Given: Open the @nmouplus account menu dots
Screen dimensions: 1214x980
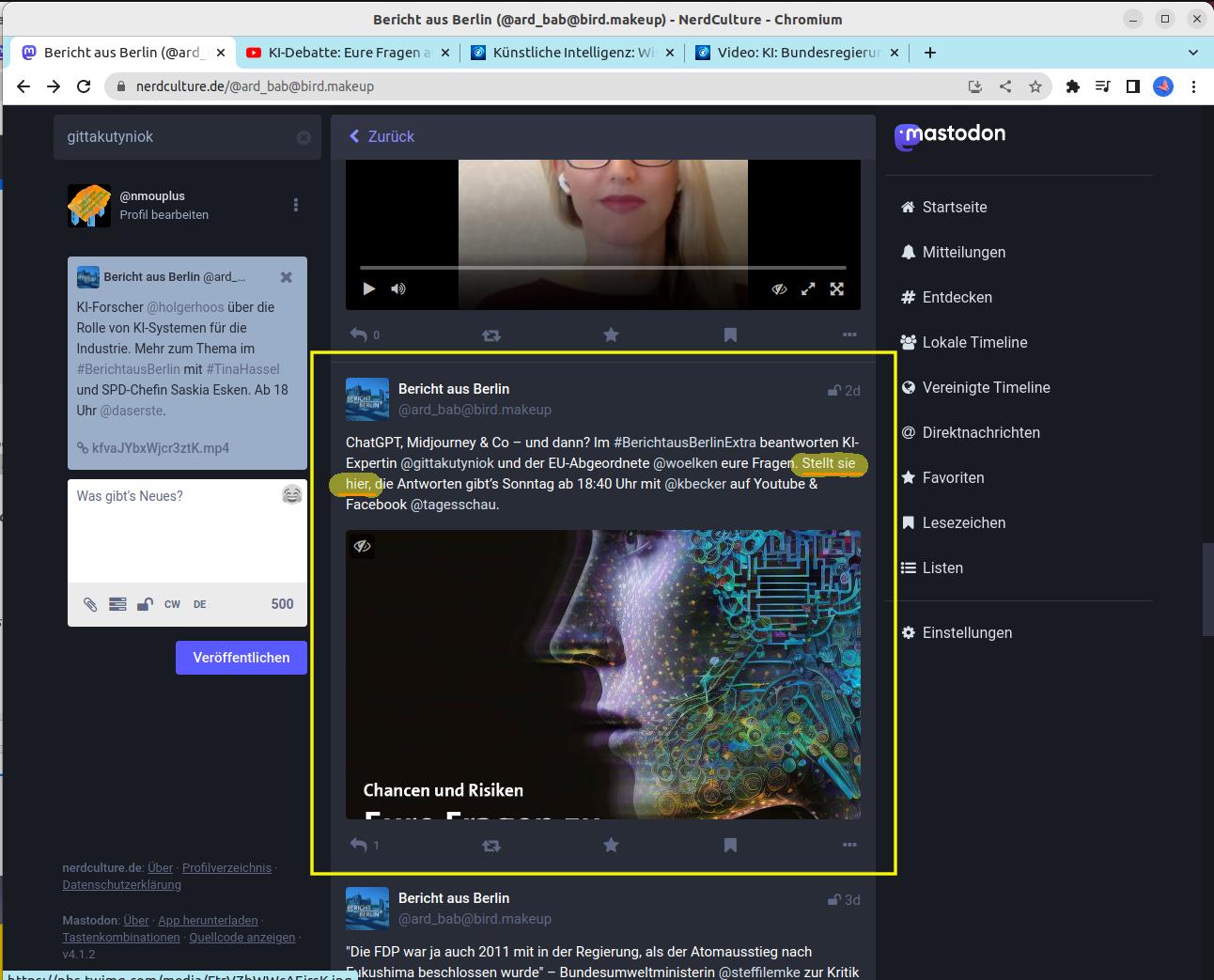Looking at the screenshot, I should pos(296,205).
